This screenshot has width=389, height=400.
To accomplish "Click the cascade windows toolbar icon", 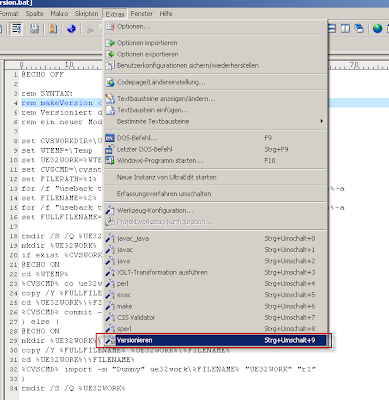I will [x=359, y=29].
